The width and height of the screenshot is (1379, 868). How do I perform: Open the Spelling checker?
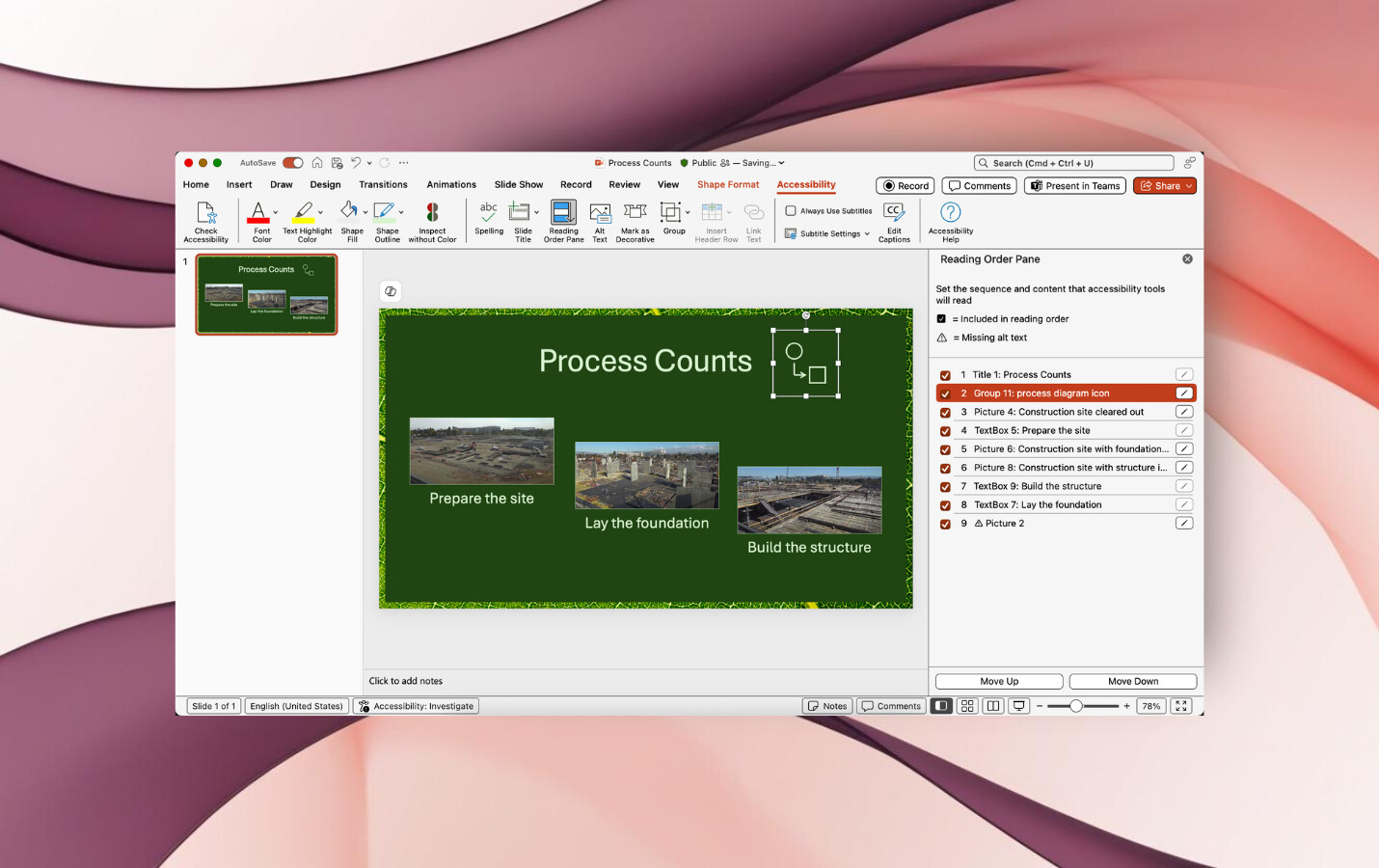[488, 220]
